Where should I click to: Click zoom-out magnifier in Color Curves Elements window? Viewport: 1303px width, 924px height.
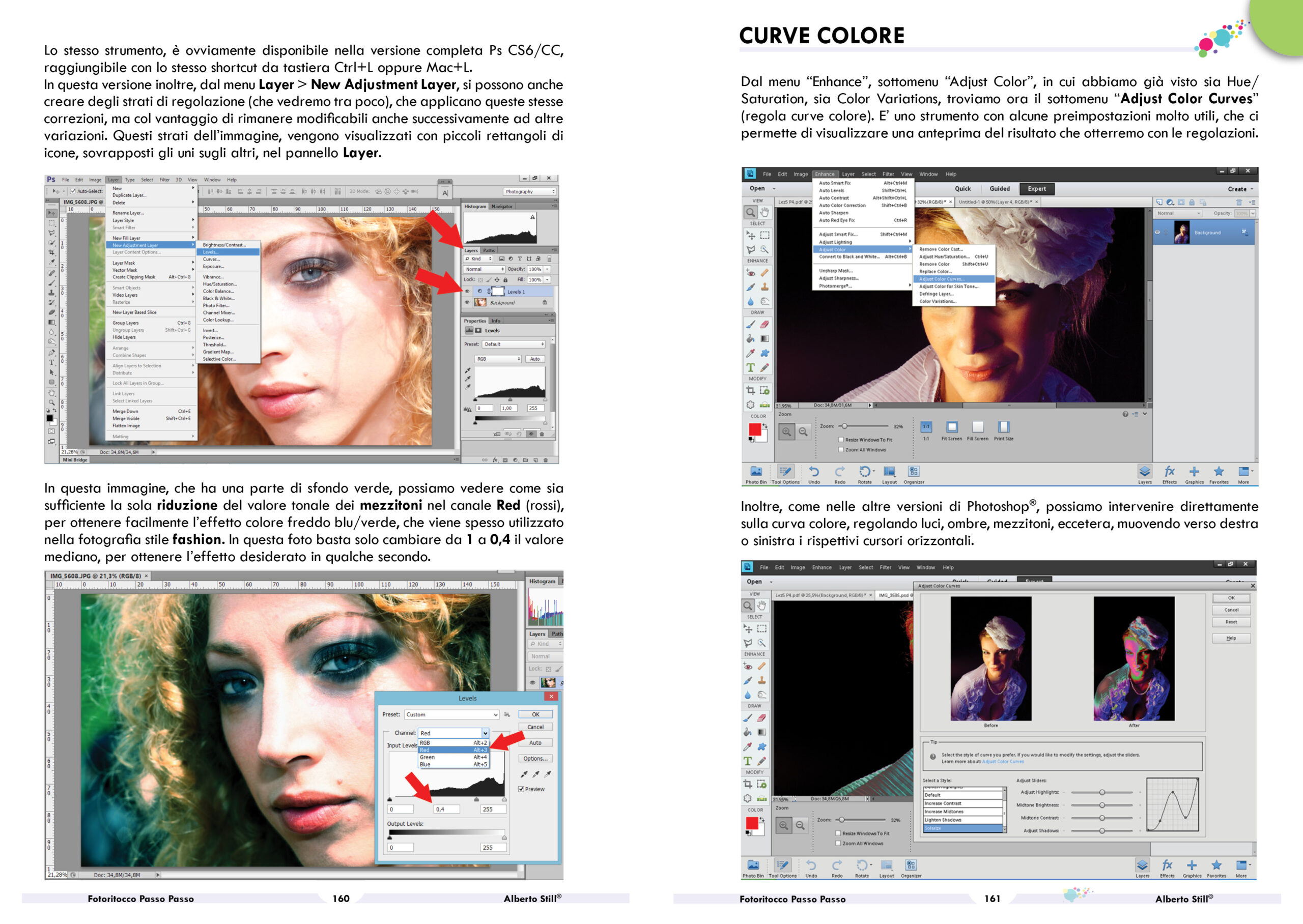coord(801,826)
